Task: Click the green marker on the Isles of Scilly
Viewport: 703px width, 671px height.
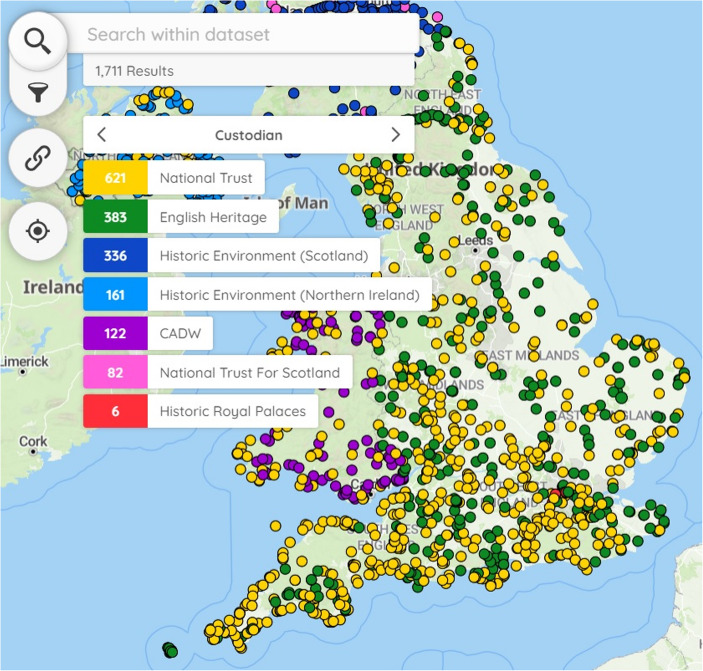Action: tap(170, 650)
